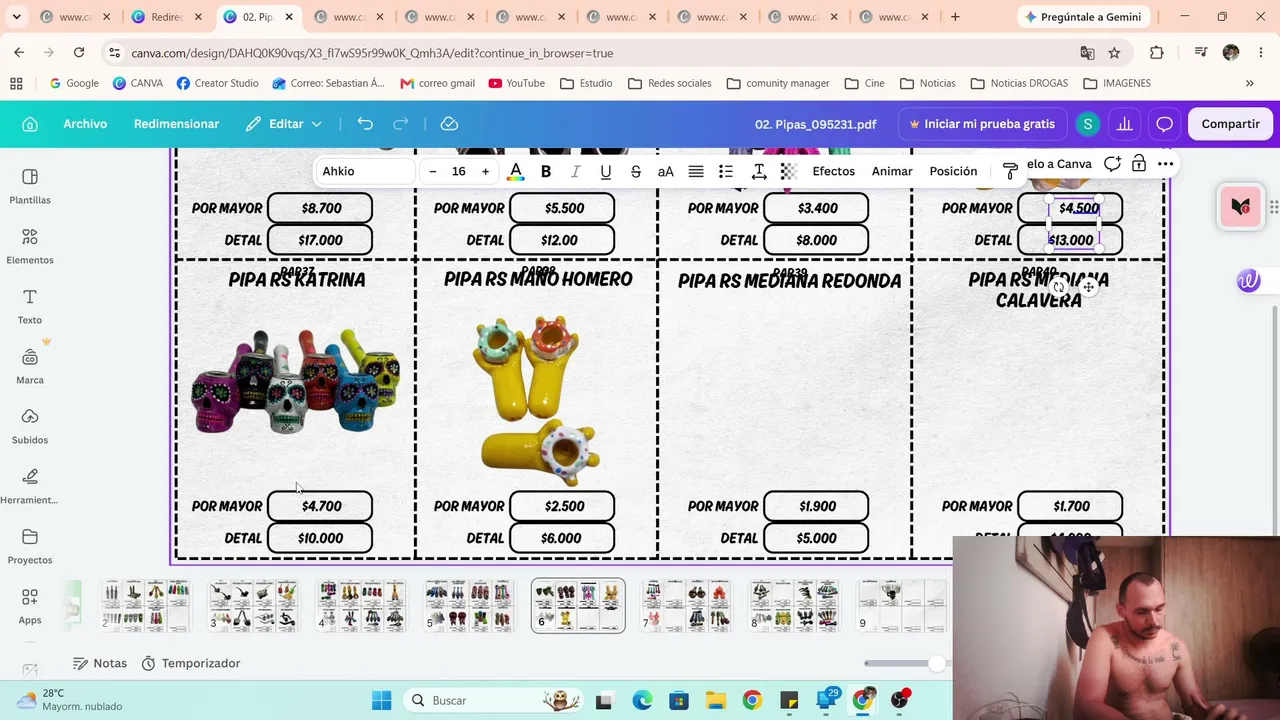This screenshot has width=1280, height=720.
Task: Open the tab search dropdown arrow
Action: (19, 17)
